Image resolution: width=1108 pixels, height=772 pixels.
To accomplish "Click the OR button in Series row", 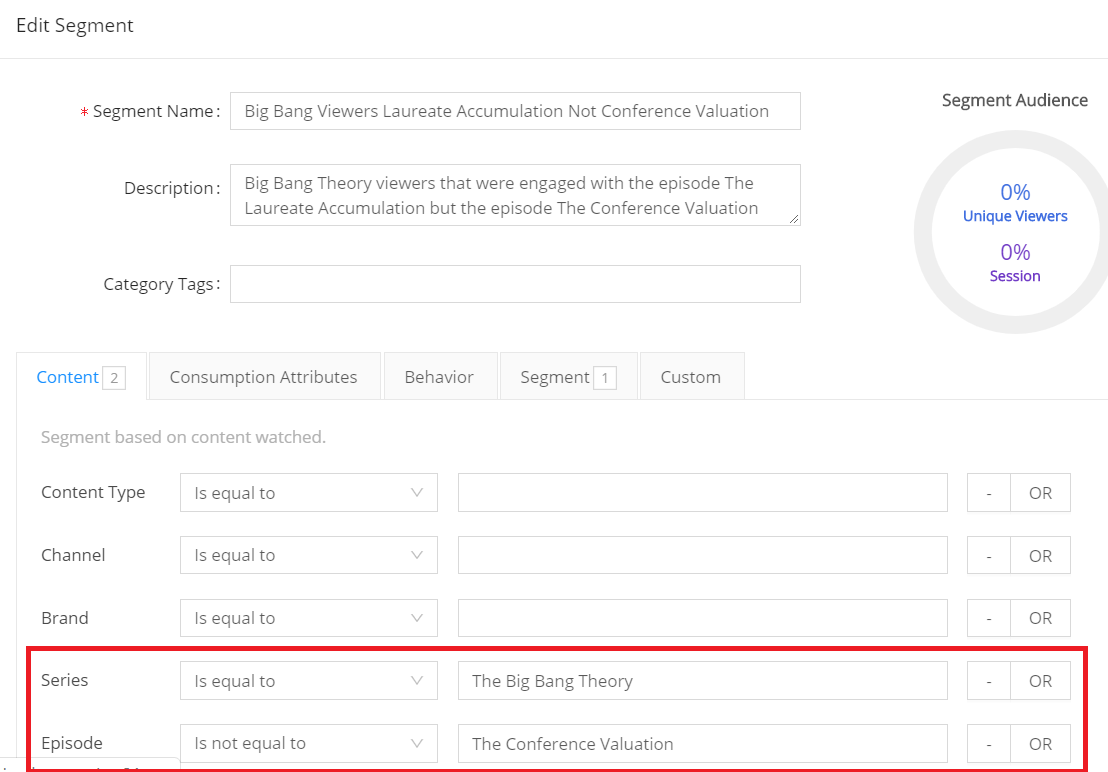I will [1040, 681].
